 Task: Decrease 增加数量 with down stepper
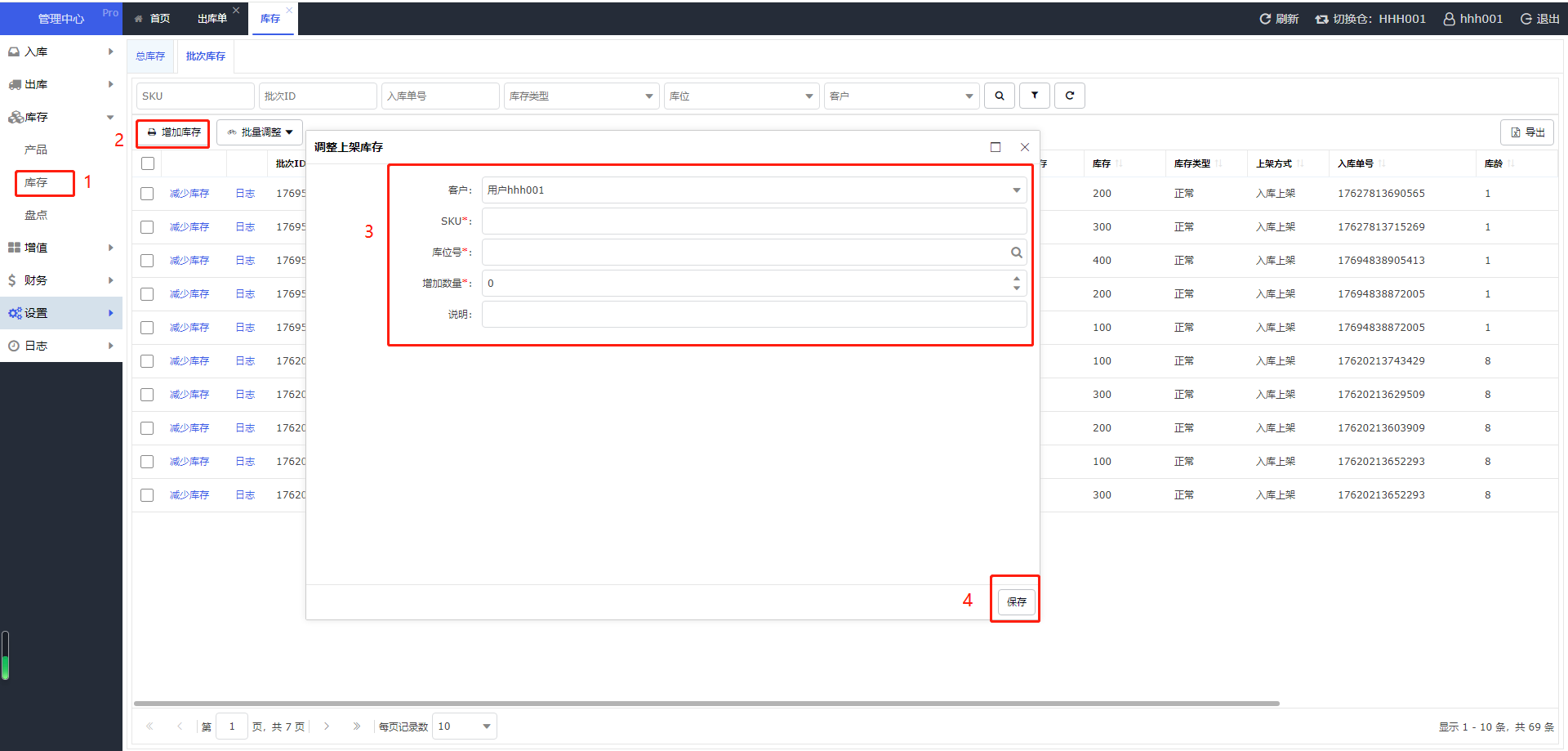1017,288
